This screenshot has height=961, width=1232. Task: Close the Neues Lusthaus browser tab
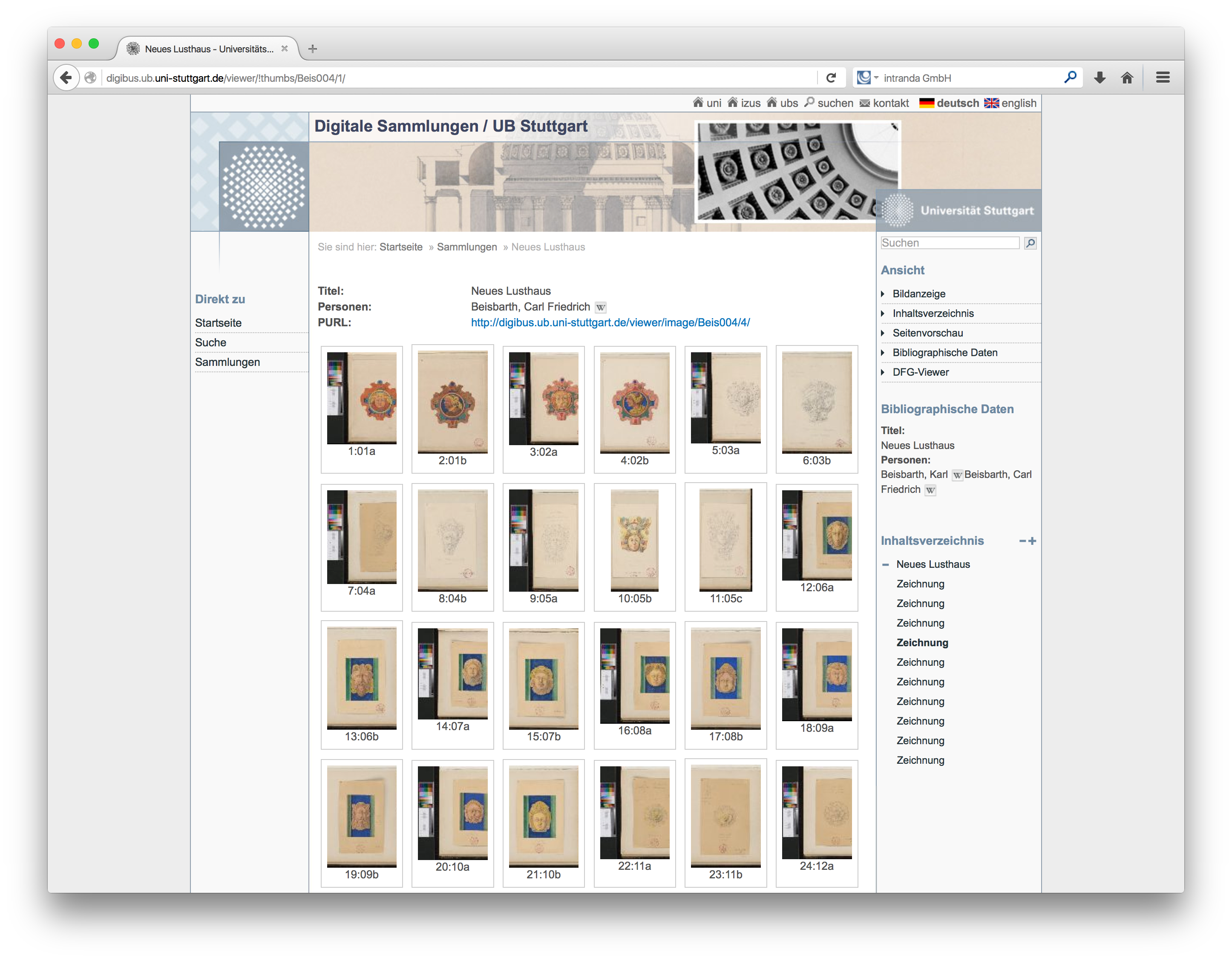pyautogui.click(x=284, y=49)
